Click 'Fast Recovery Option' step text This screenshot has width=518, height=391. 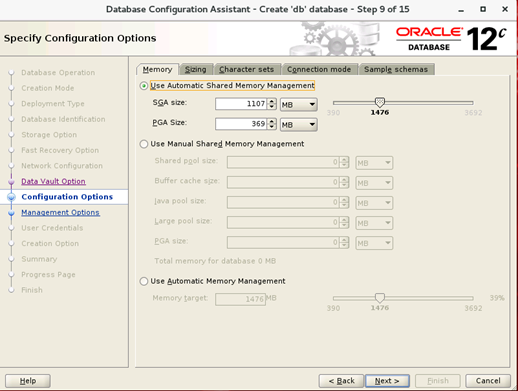pos(60,150)
